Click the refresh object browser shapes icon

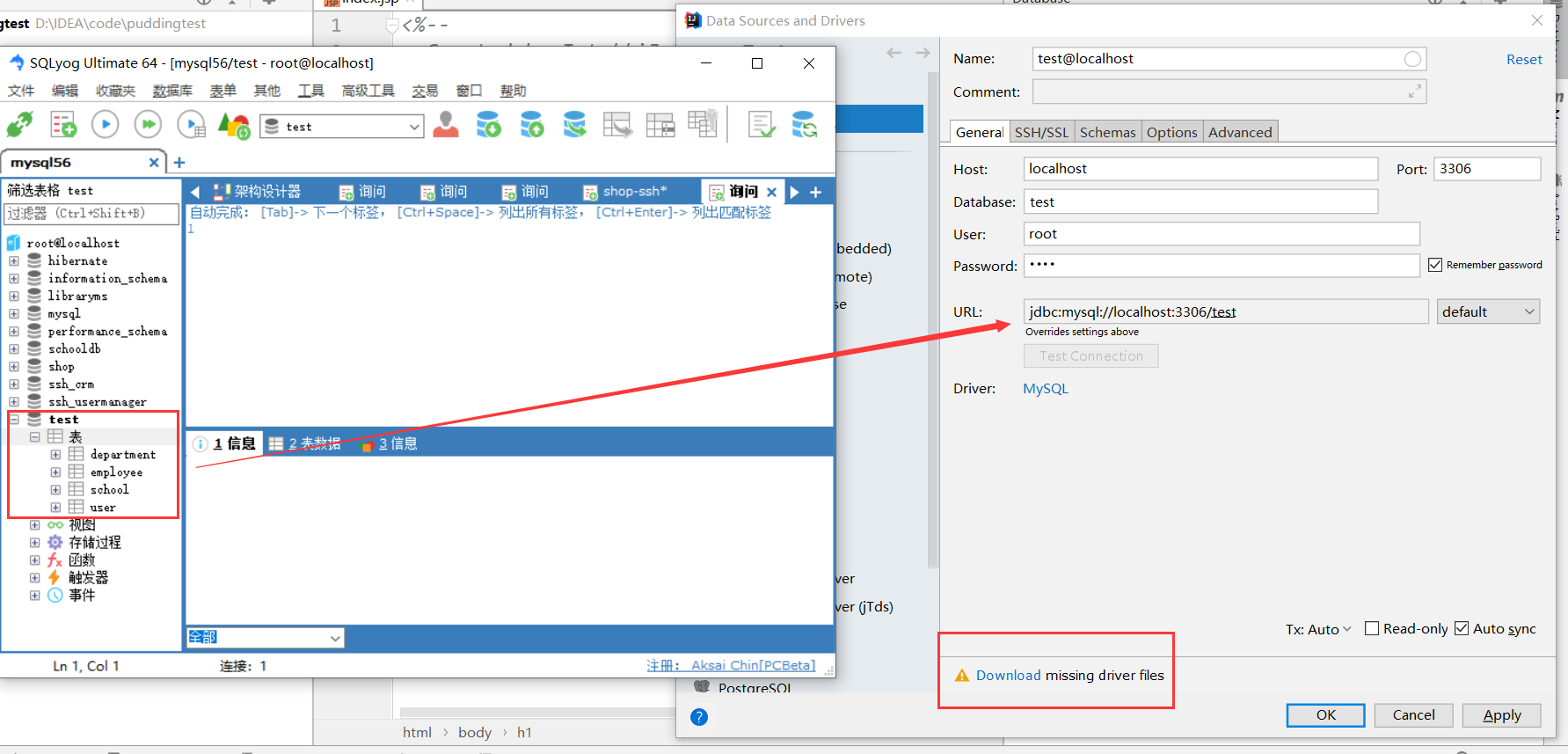tap(234, 126)
